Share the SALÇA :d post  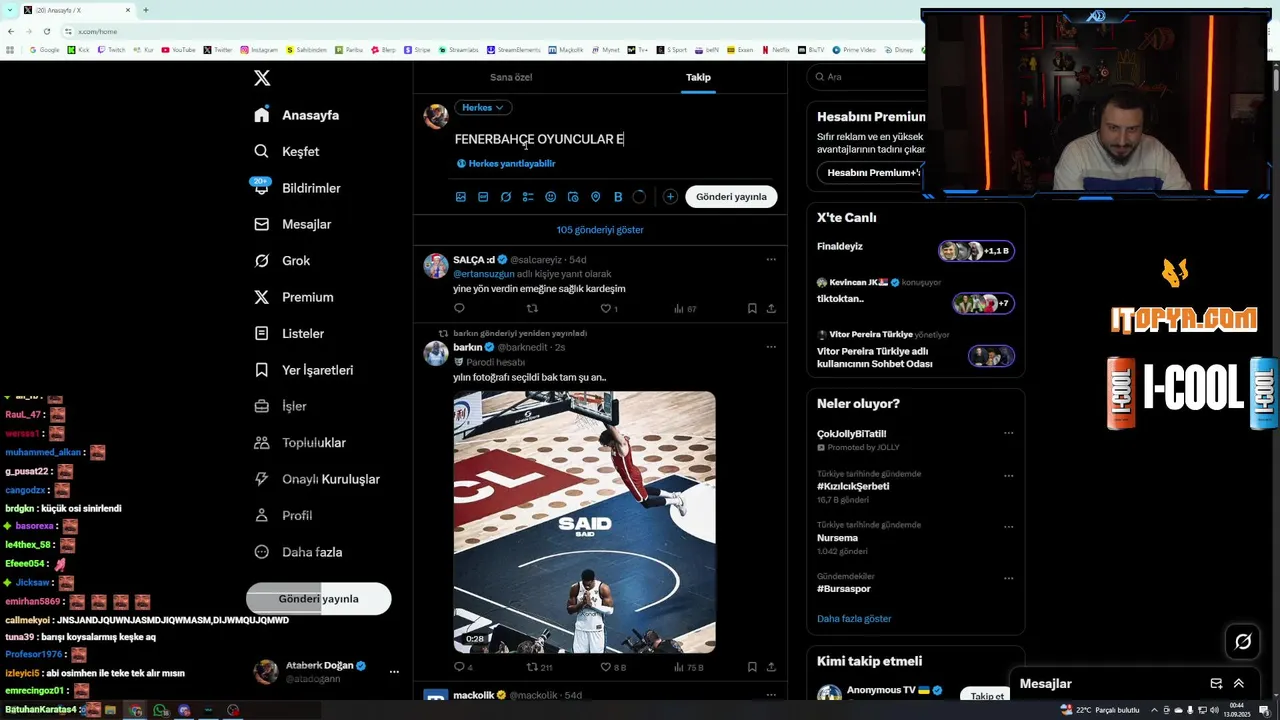[x=771, y=309]
